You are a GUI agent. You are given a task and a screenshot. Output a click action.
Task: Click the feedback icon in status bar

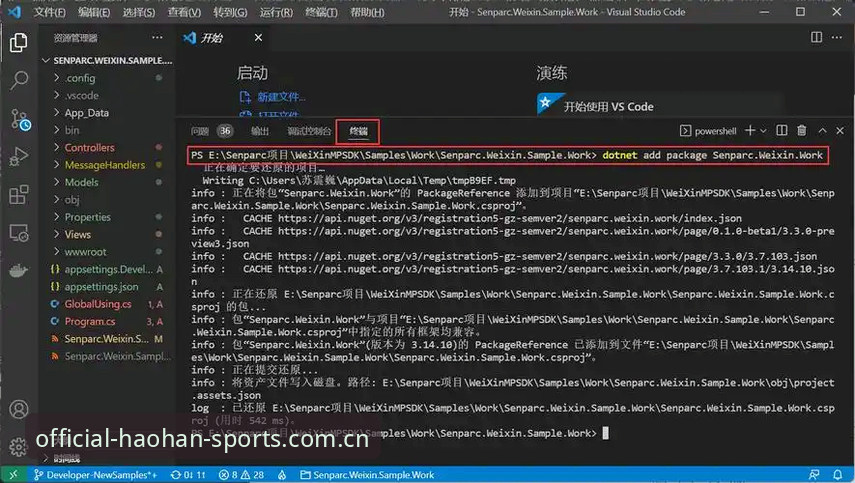814,475
